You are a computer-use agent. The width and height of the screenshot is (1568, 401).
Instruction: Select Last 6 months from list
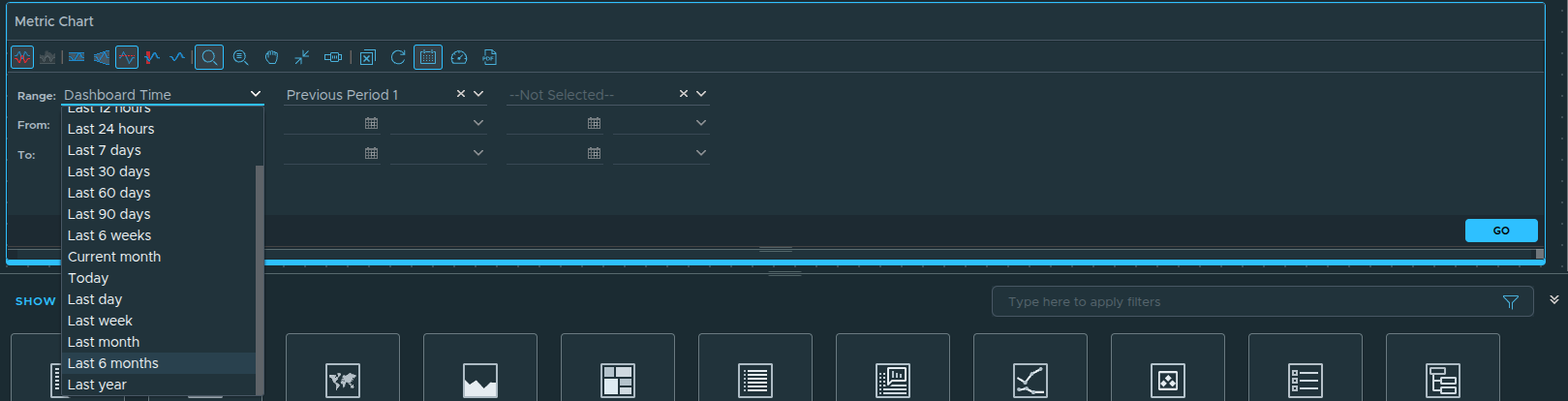[x=113, y=363]
